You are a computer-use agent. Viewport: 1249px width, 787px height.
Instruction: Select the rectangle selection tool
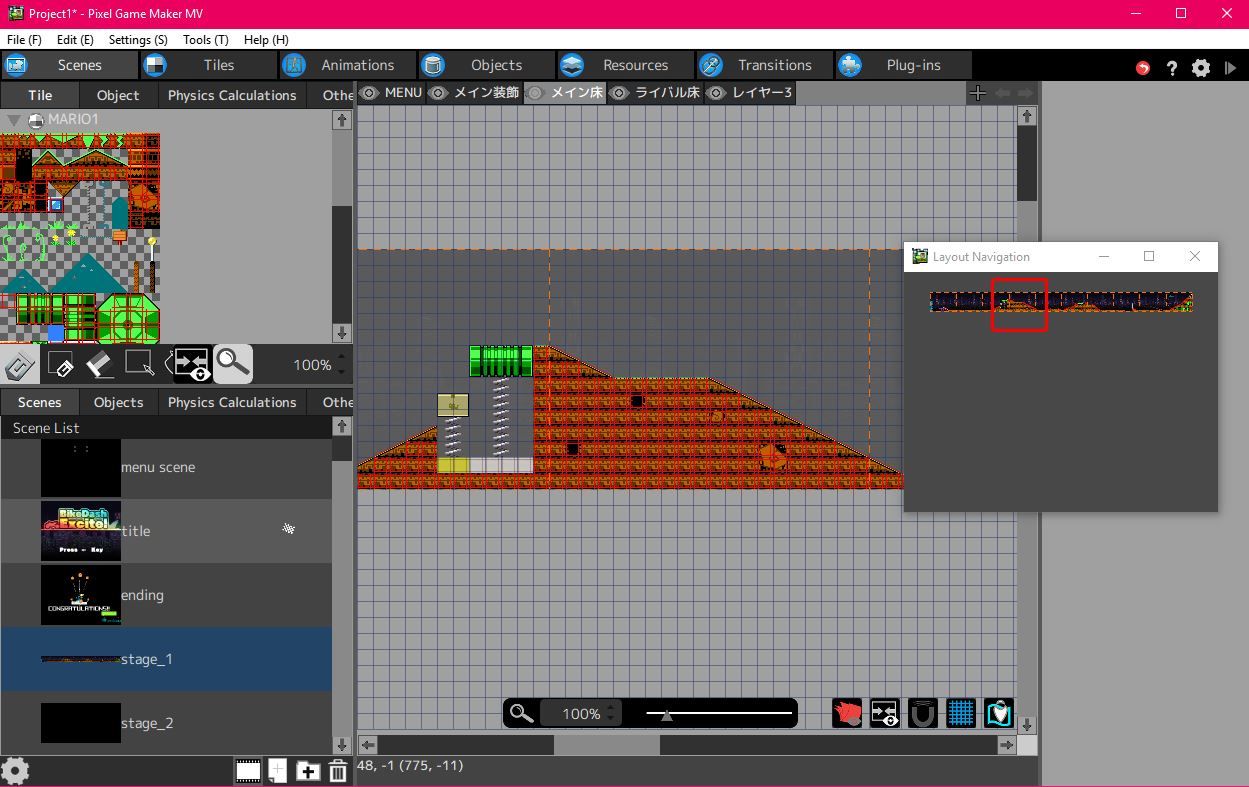click(138, 364)
